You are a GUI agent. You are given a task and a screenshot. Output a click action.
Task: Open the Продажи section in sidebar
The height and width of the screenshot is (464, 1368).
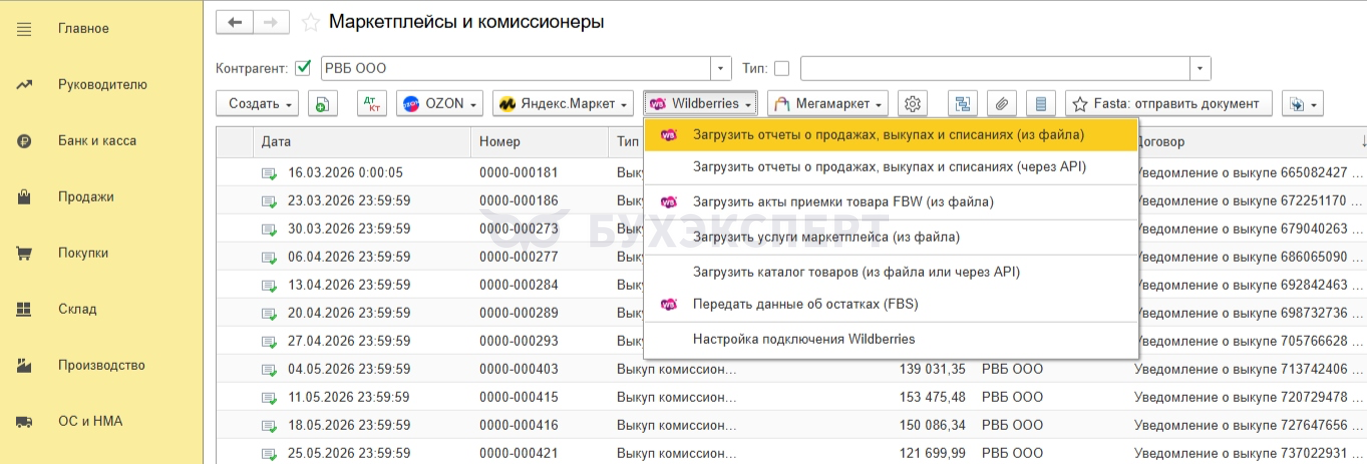[x=86, y=197]
